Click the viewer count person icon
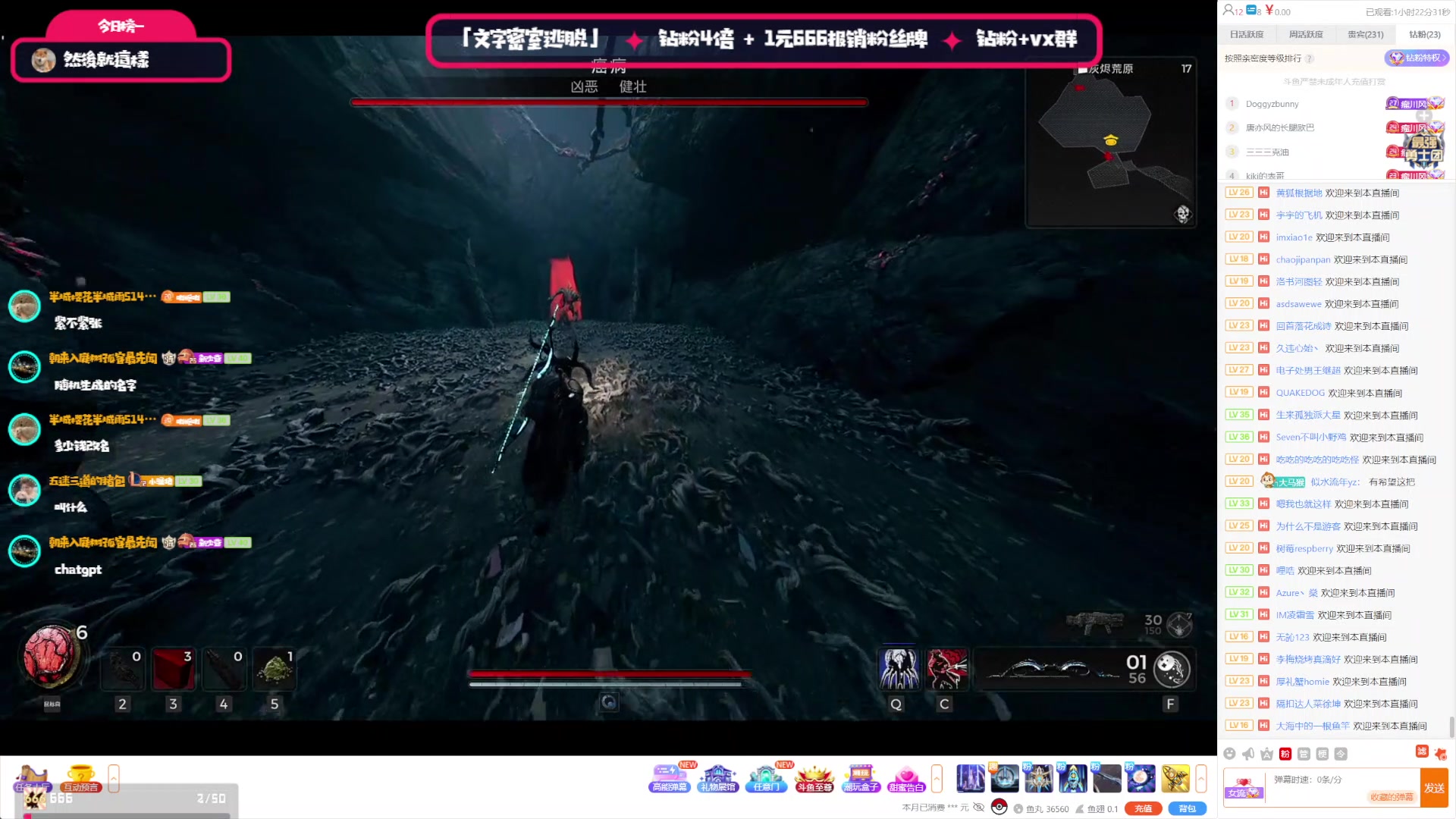Image resolution: width=1456 pixels, height=819 pixels. click(1228, 11)
